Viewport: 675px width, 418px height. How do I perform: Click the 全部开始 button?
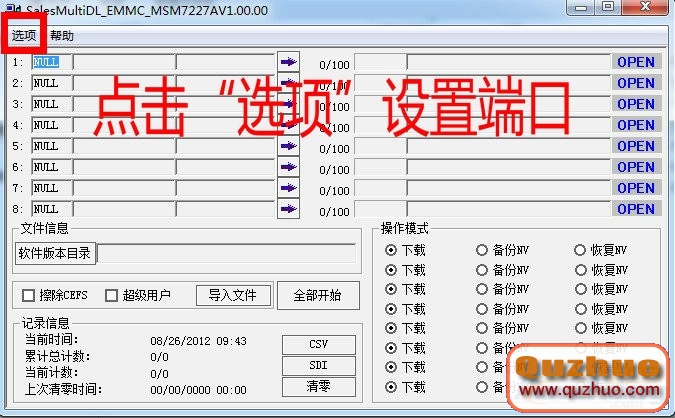pos(318,295)
